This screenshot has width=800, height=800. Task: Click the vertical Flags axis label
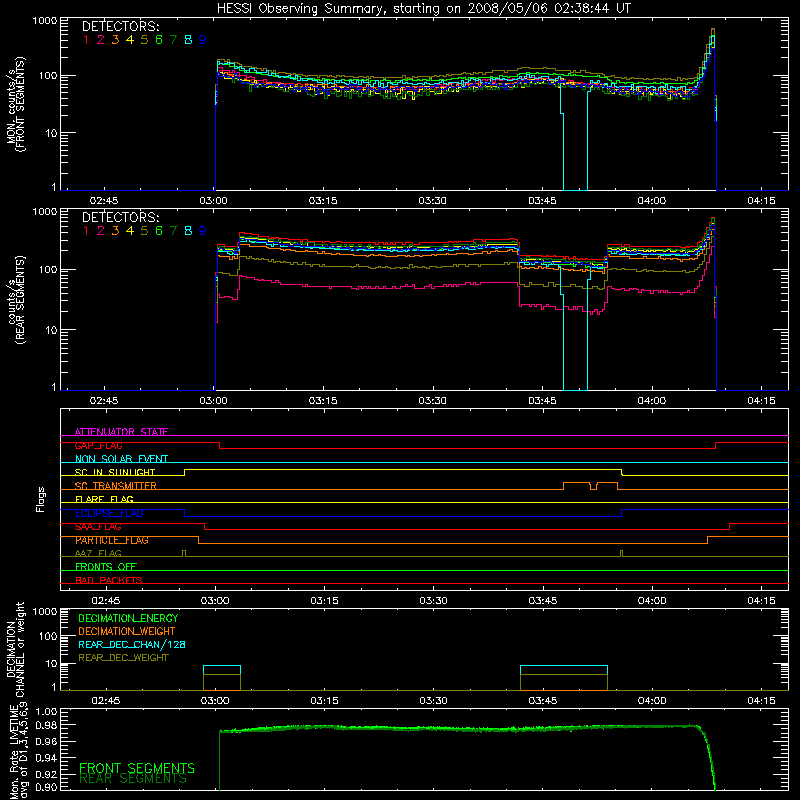pos(41,499)
